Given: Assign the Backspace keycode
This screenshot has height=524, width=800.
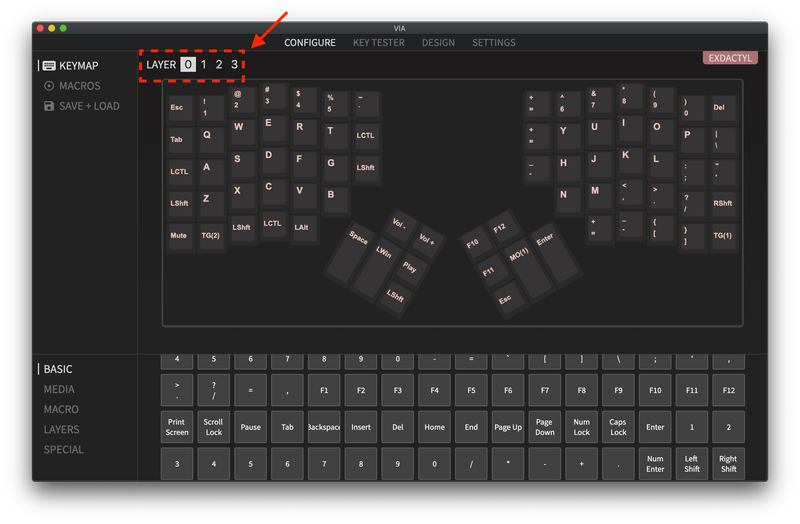Looking at the screenshot, I should coord(324,427).
